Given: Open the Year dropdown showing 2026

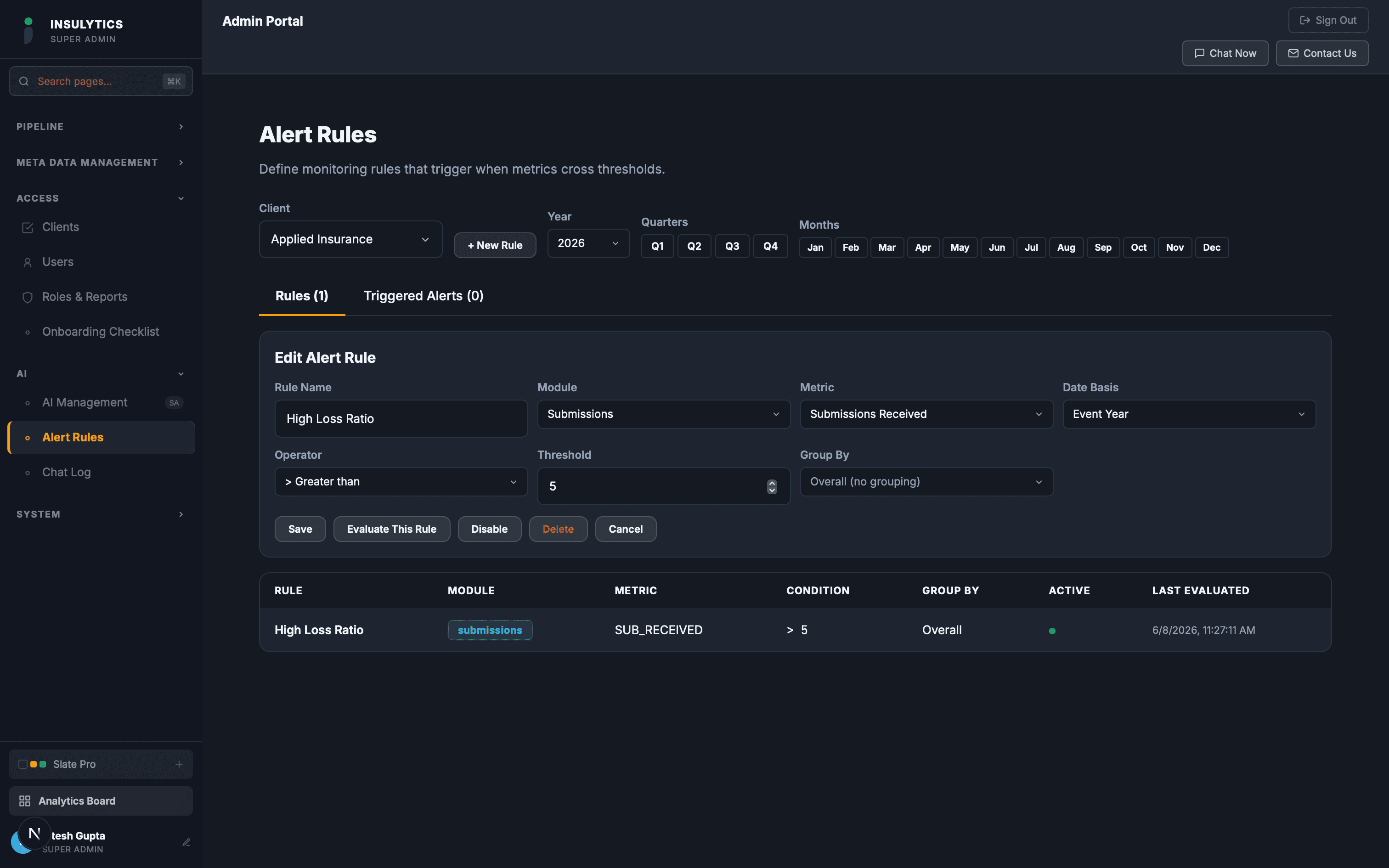Looking at the screenshot, I should (x=588, y=243).
